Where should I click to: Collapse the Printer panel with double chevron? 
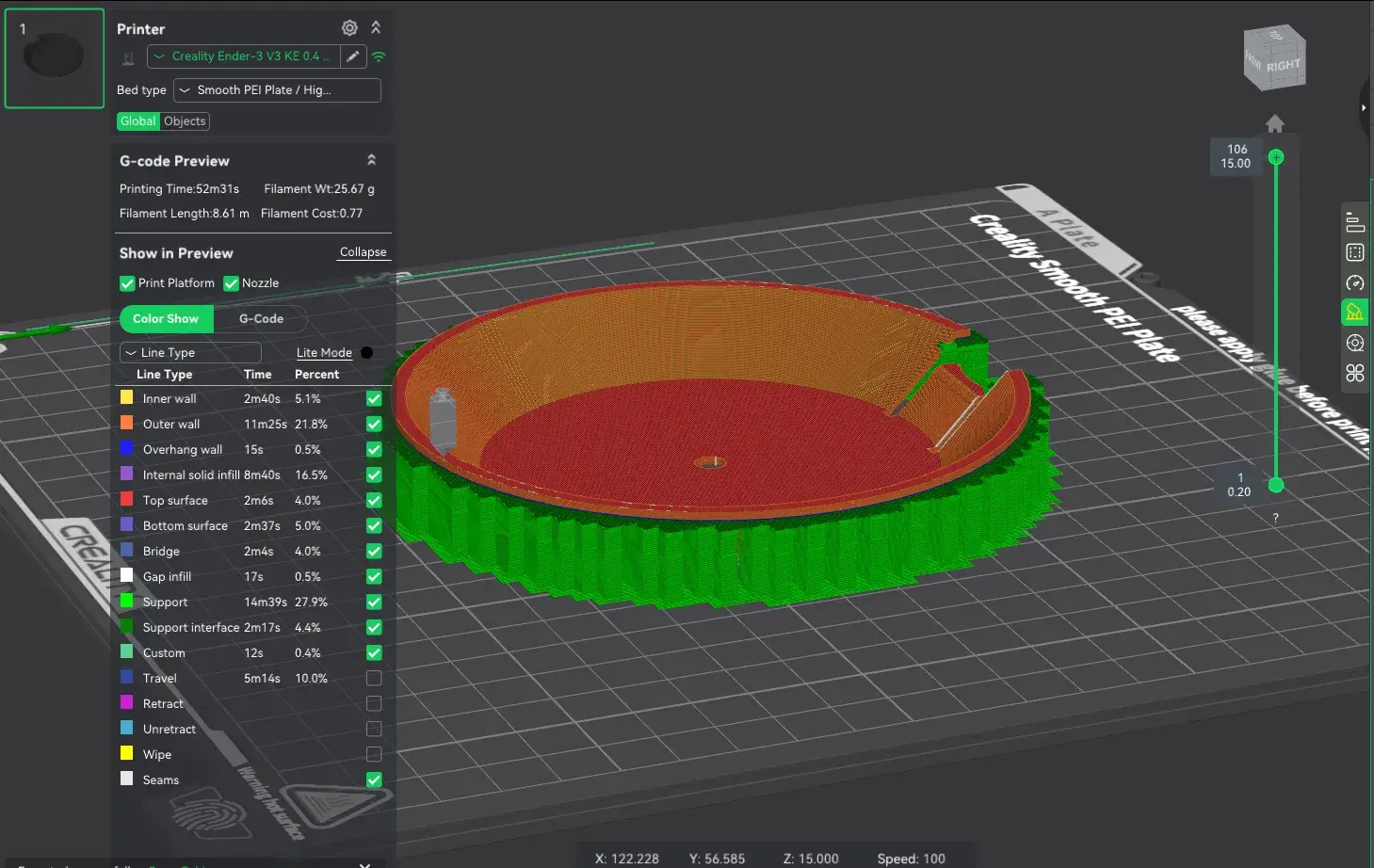[x=376, y=27]
